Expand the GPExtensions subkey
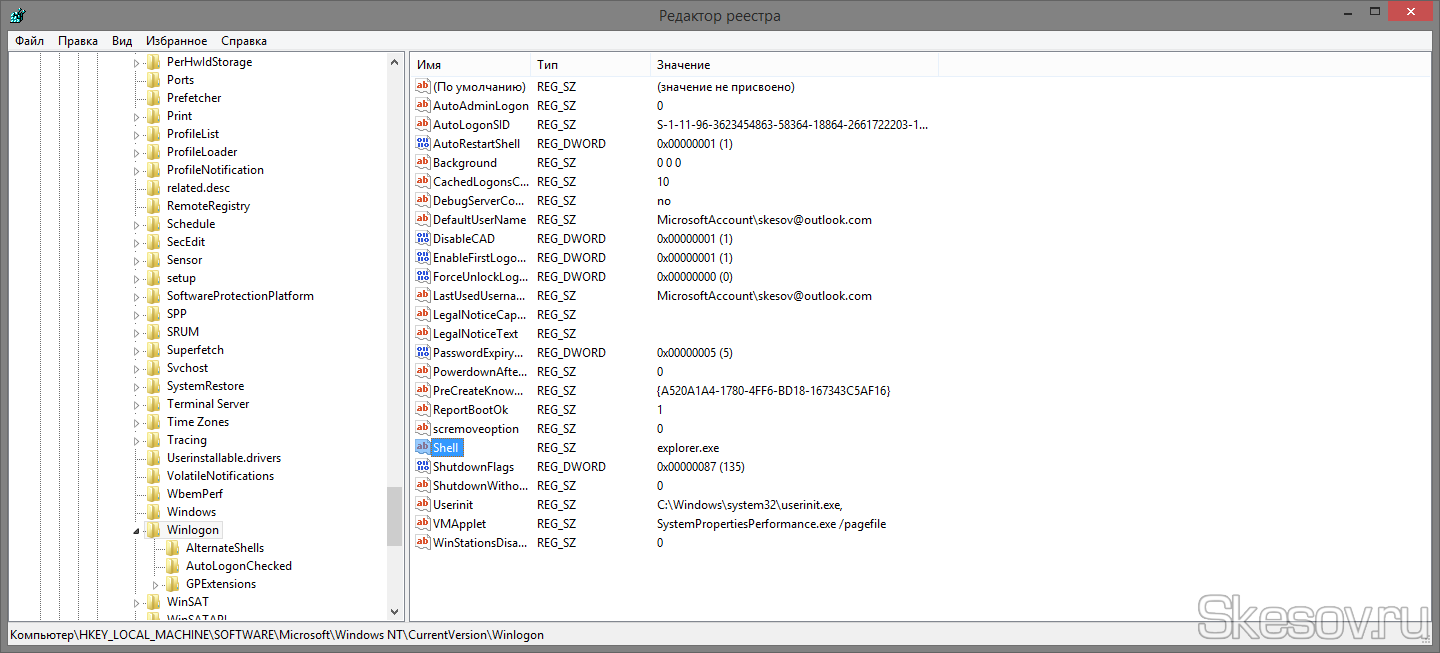The image size is (1440, 653). (156, 584)
